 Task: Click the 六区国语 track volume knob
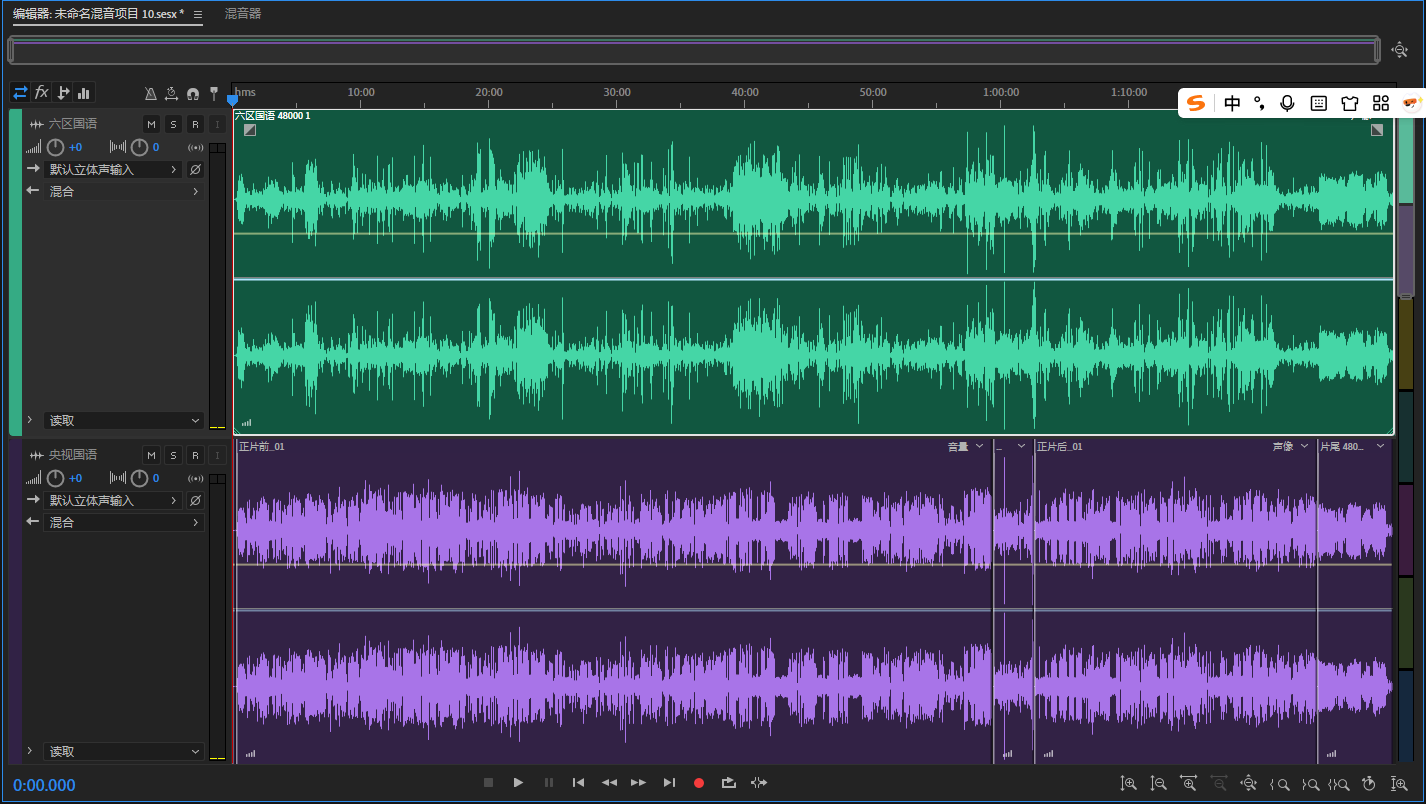click(56, 147)
